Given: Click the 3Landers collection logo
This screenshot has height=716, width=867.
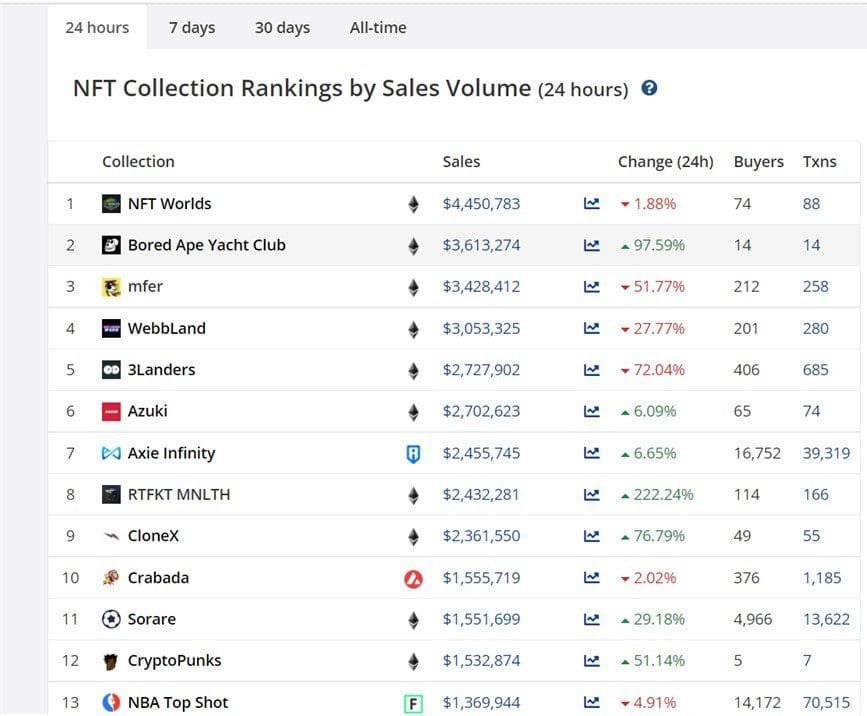Looking at the screenshot, I should click(110, 369).
